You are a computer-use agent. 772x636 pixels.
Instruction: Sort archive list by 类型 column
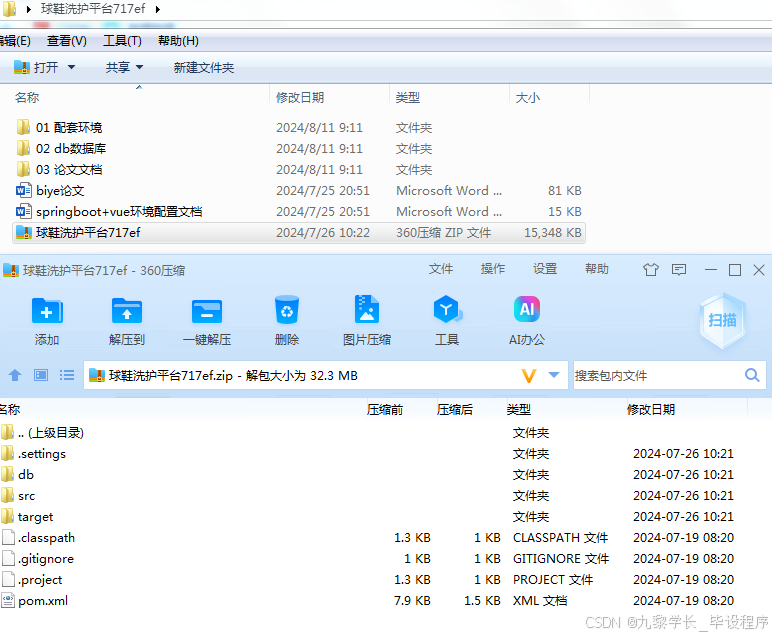(x=518, y=410)
